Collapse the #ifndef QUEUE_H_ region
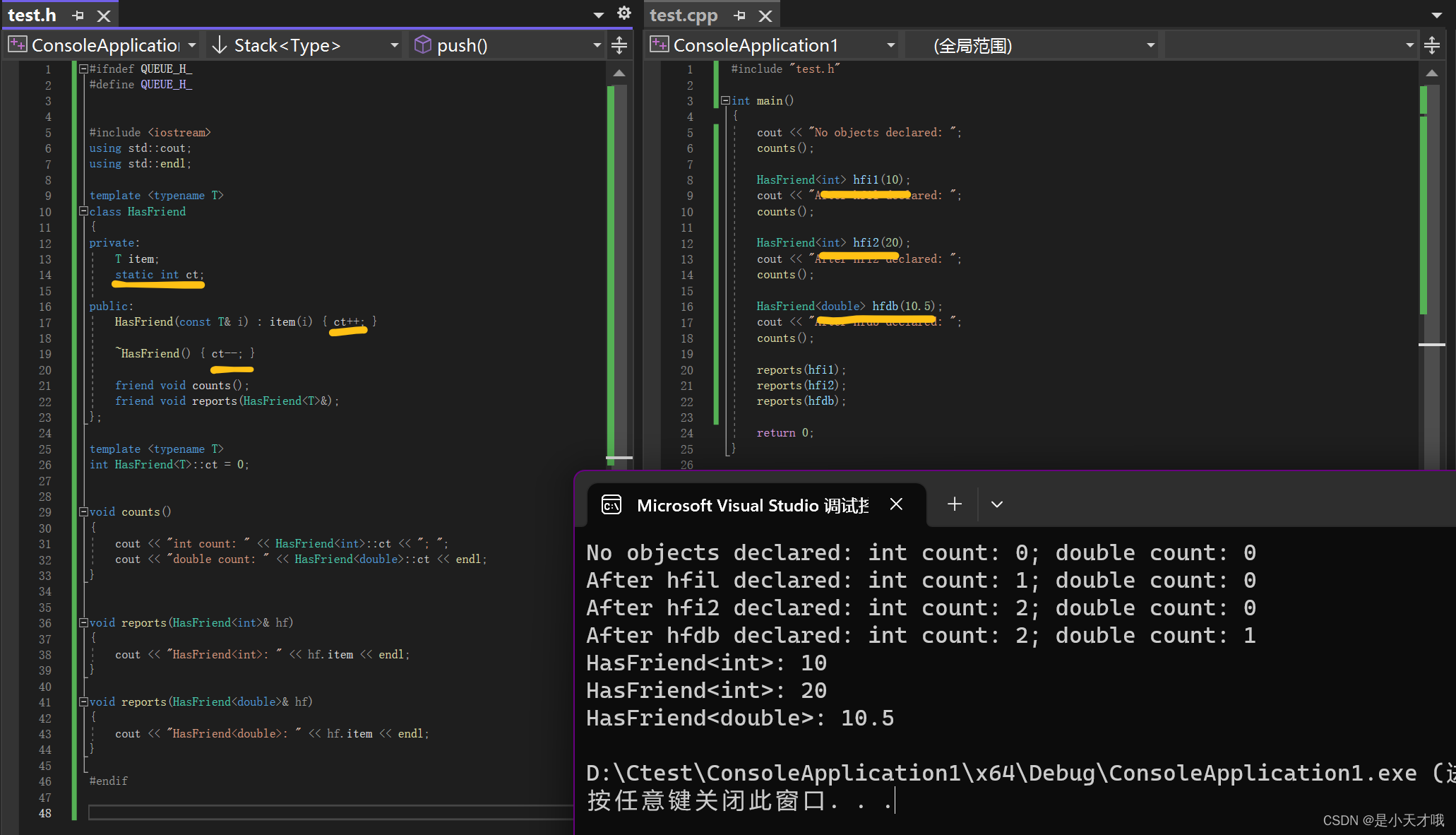Screen dimensions: 1456x835 83,69
